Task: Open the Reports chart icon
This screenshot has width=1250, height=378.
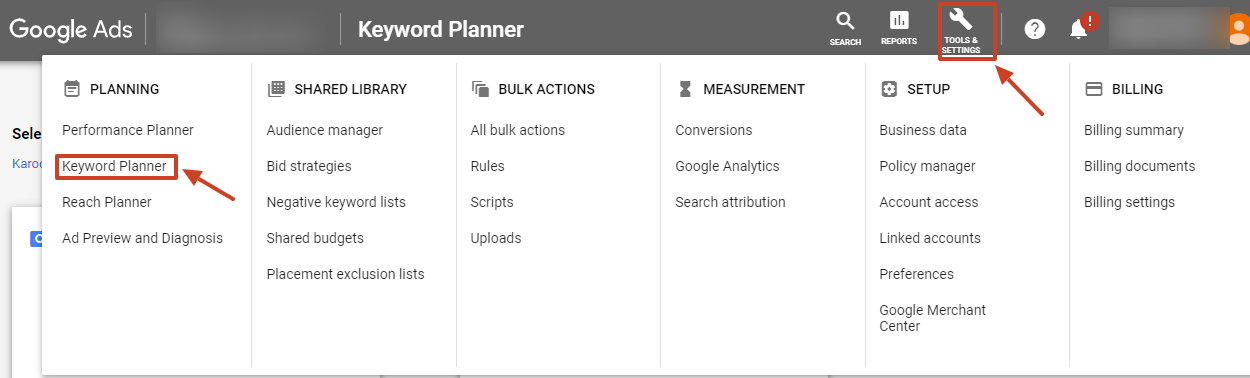Action: point(899,21)
